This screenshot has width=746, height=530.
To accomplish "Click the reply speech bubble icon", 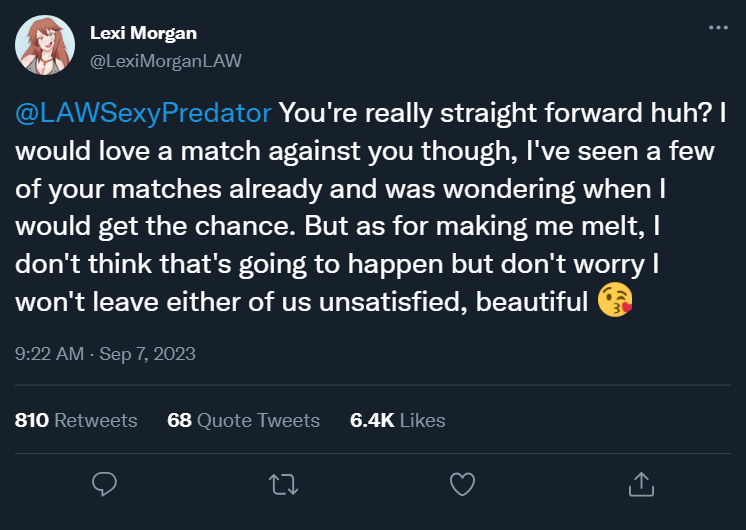I will (105, 484).
